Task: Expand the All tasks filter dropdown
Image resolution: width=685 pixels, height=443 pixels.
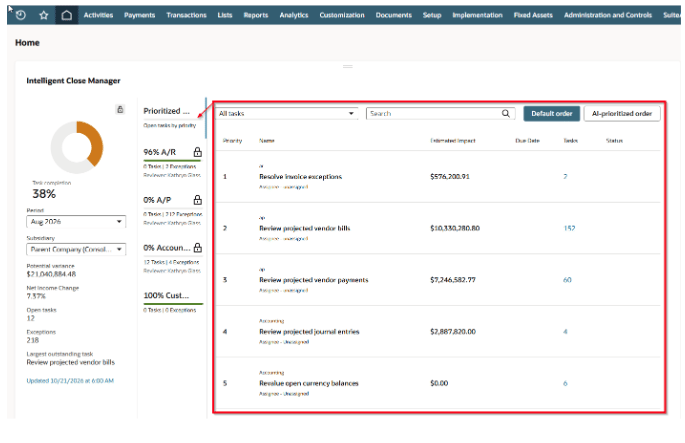Action: tap(287, 114)
